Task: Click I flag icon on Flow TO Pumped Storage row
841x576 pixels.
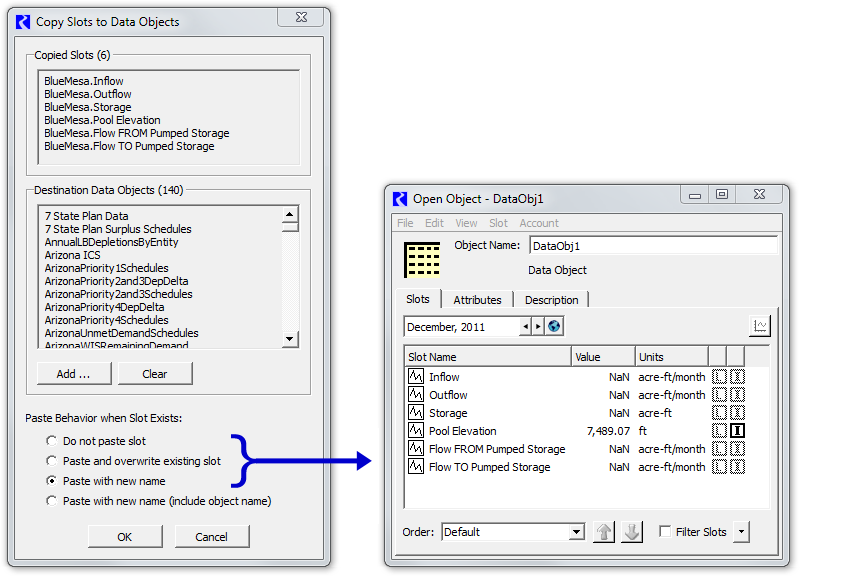Action: coord(737,467)
